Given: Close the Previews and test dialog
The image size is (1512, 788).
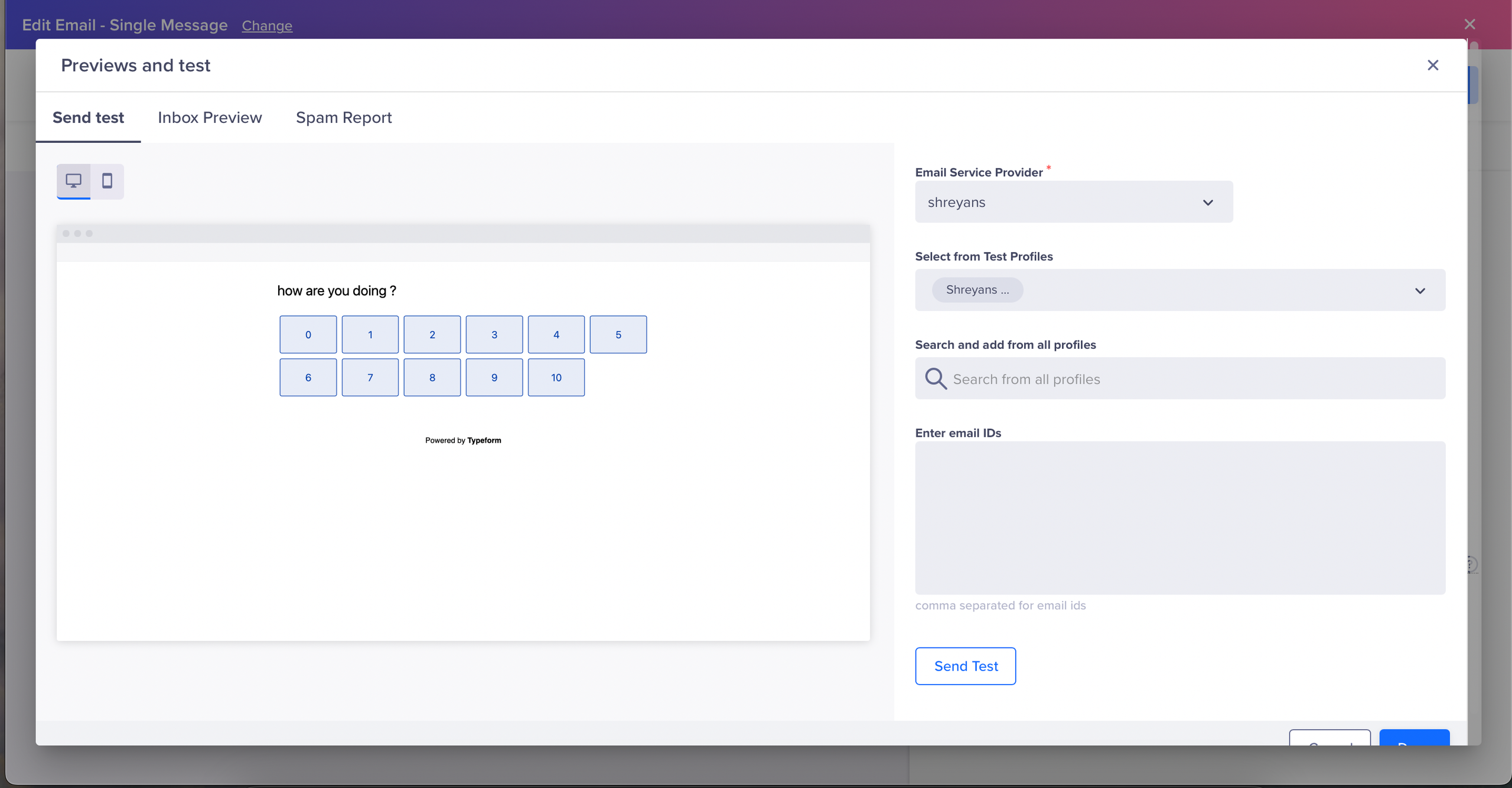Looking at the screenshot, I should pyautogui.click(x=1432, y=65).
